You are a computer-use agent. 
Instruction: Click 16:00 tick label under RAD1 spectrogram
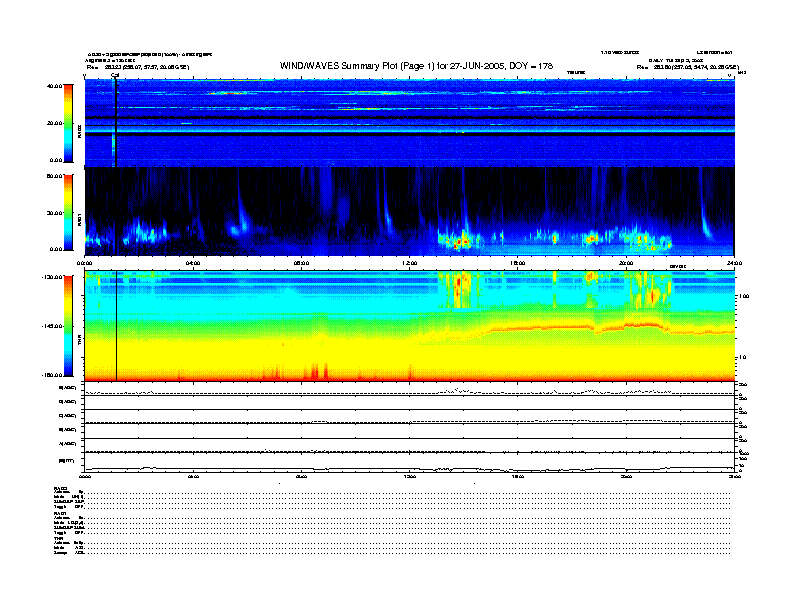pos(518,263)
